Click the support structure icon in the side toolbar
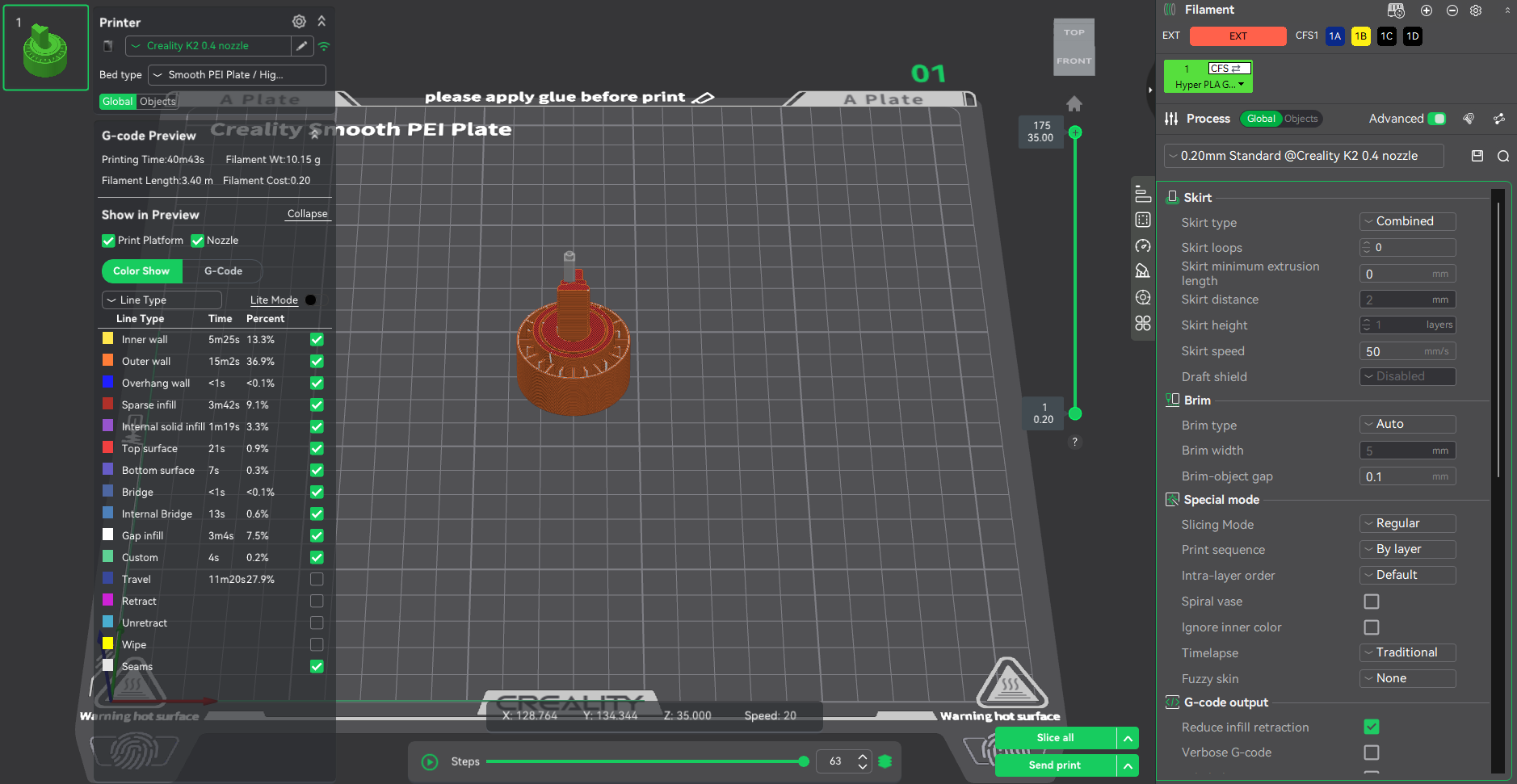The width and height of the screenshot is (1517, 784). [x=1143, y=271]
